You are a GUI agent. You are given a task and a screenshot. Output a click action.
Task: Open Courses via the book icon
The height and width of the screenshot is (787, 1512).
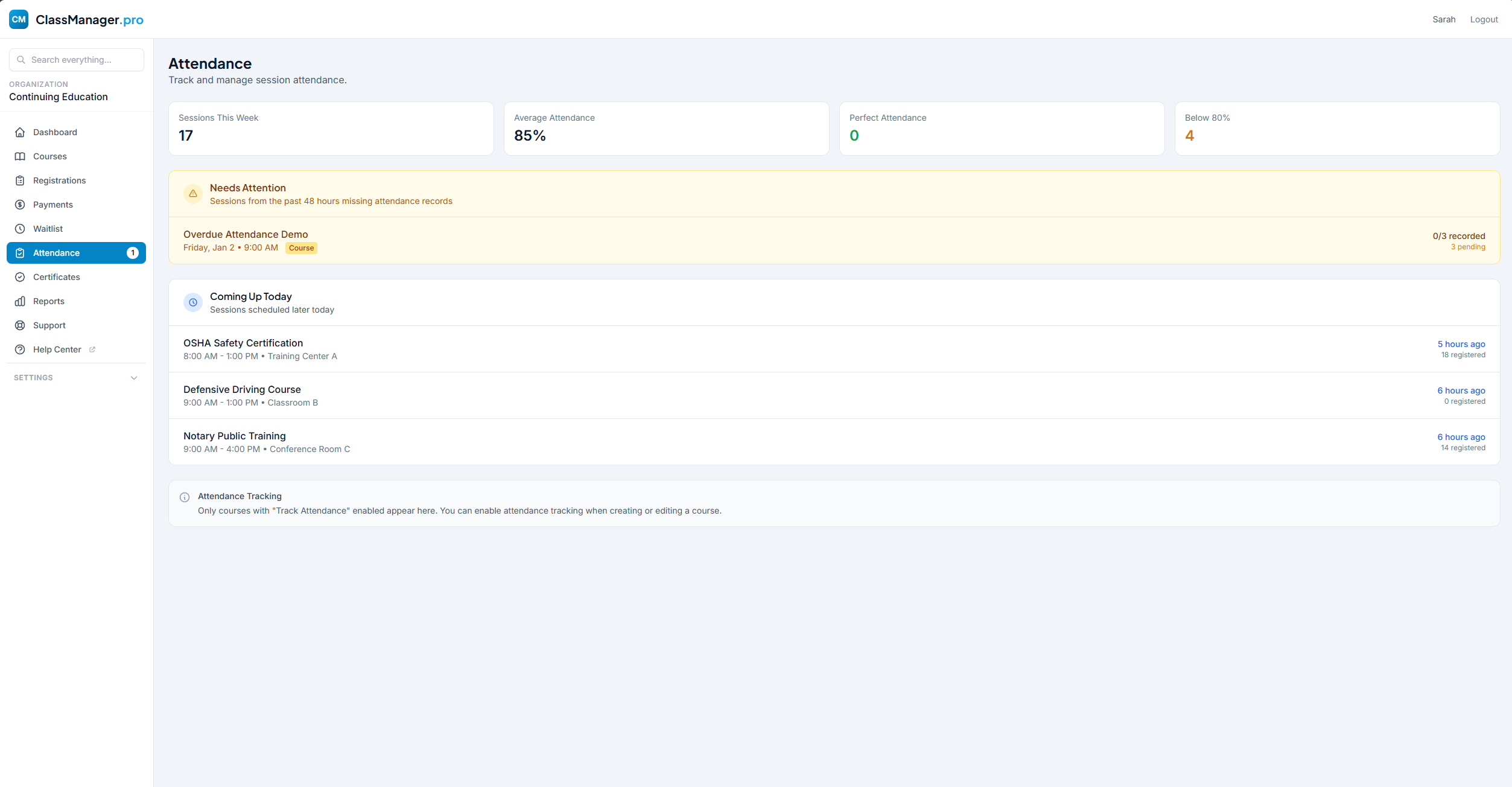coord(20,156)
